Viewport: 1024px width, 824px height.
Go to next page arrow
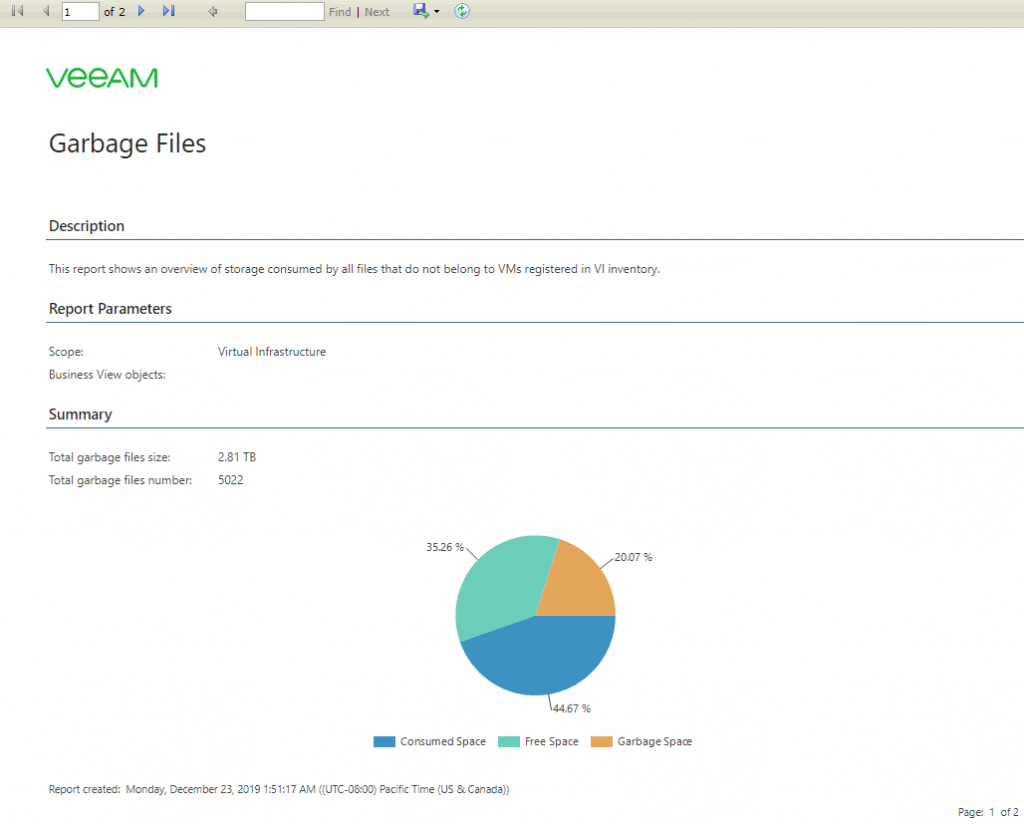141,11
